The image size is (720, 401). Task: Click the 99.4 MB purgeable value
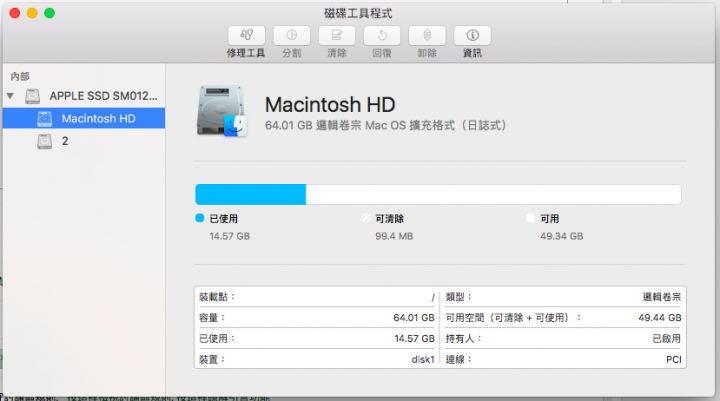tap(394, 236)
